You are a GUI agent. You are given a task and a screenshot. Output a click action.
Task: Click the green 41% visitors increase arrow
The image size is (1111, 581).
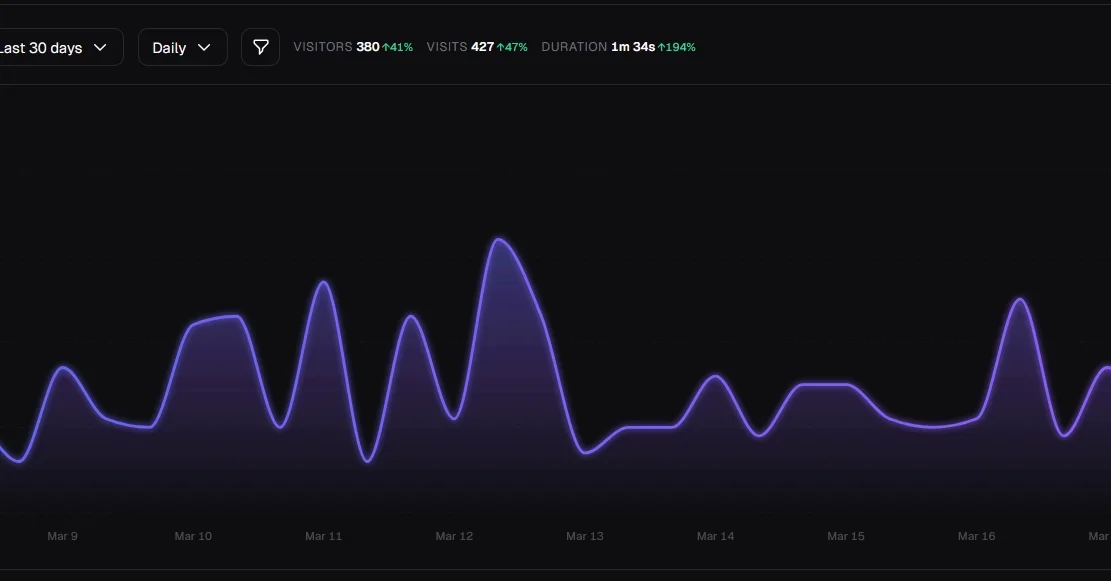(x=386, y=47)
